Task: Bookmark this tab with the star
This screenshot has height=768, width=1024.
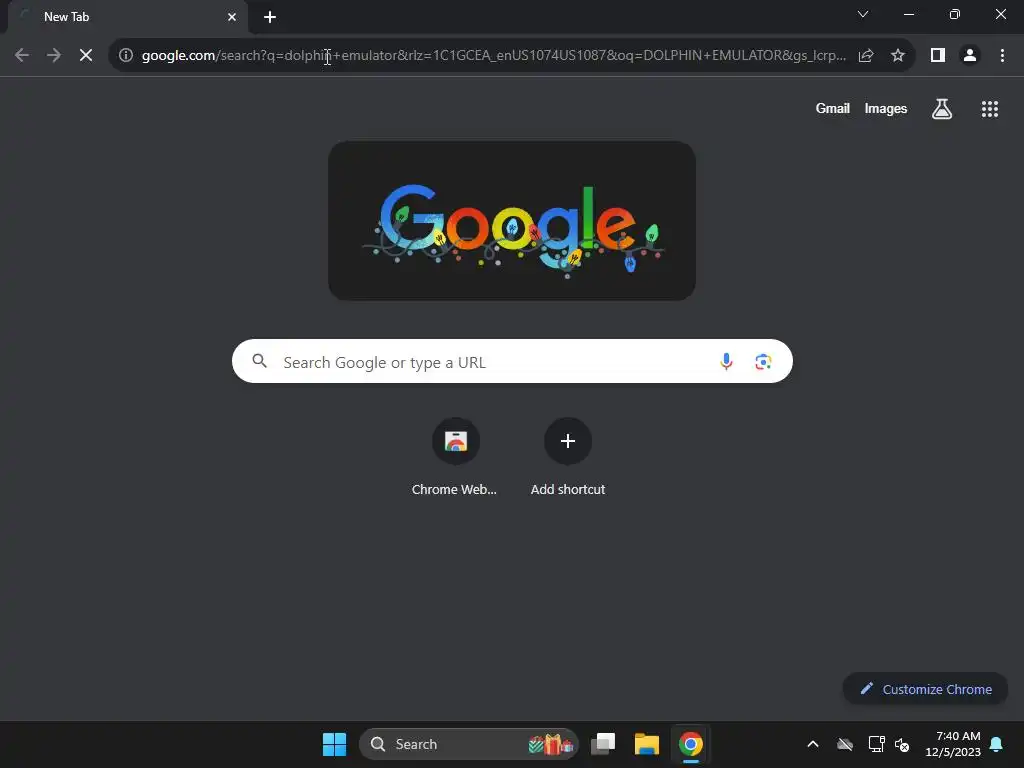Action: 898,56
